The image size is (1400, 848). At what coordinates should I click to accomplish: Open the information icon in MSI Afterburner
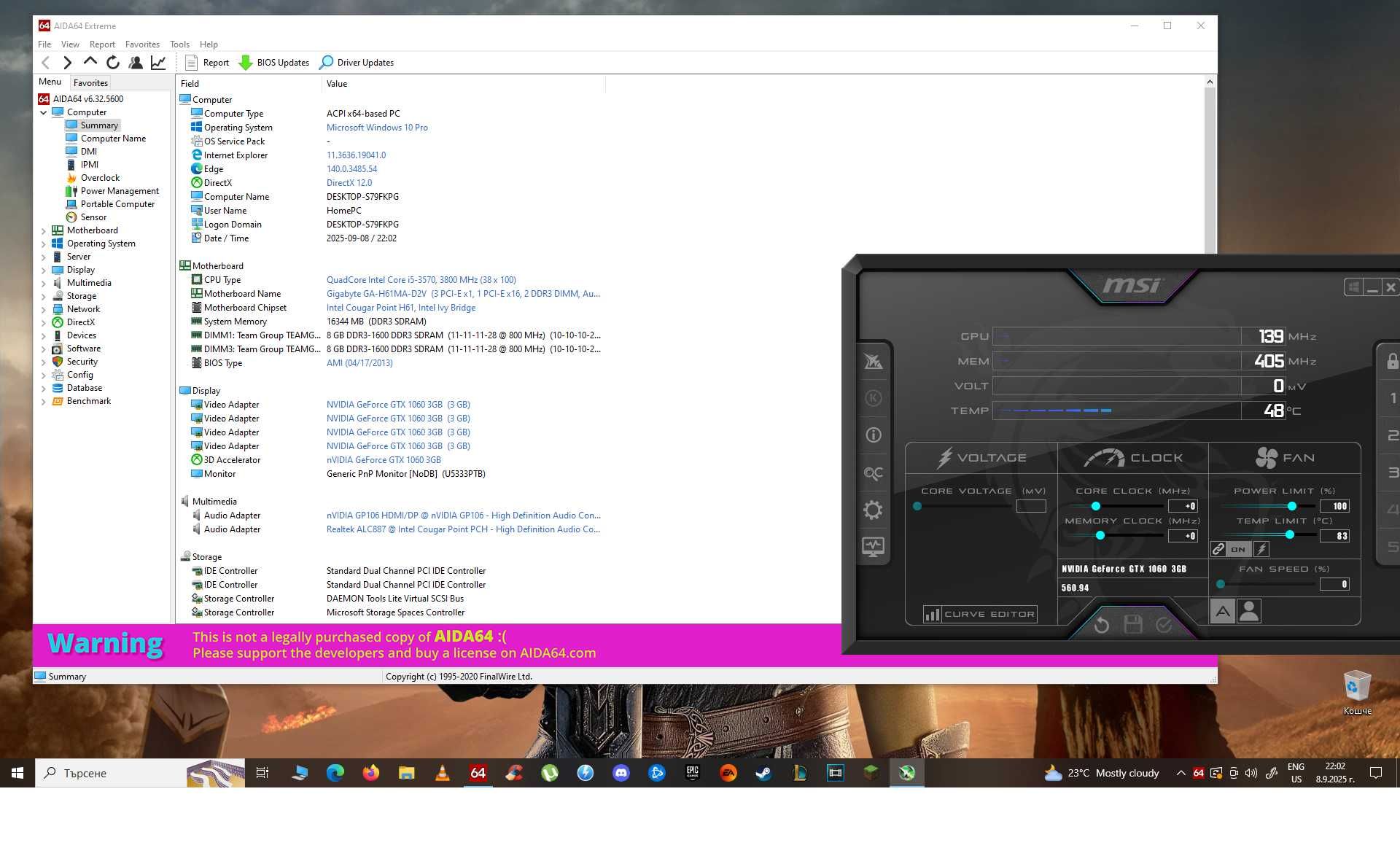pos(873,435)
